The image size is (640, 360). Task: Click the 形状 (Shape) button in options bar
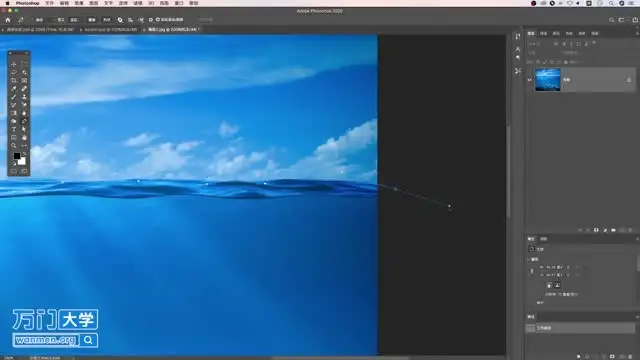point(107,20)
